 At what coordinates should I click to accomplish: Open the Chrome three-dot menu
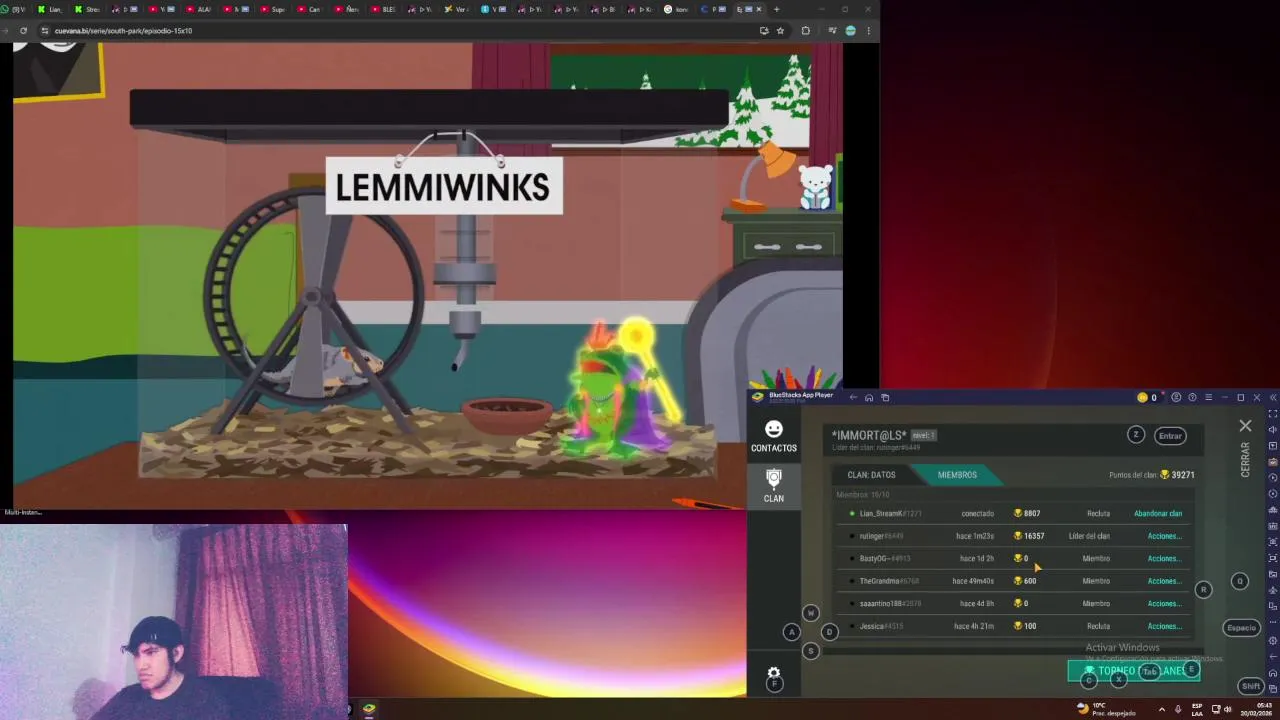click(x=868, y=30)
